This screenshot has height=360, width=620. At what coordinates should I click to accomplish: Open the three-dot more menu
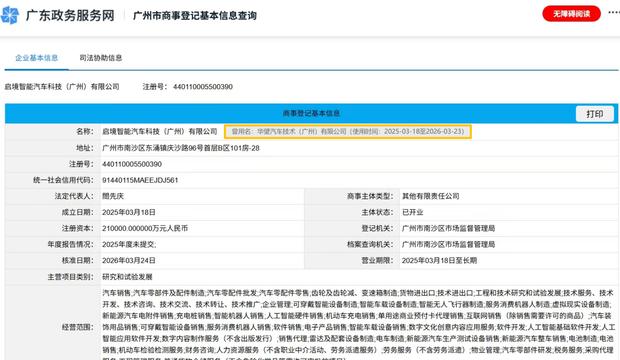[x=614, y=12]
